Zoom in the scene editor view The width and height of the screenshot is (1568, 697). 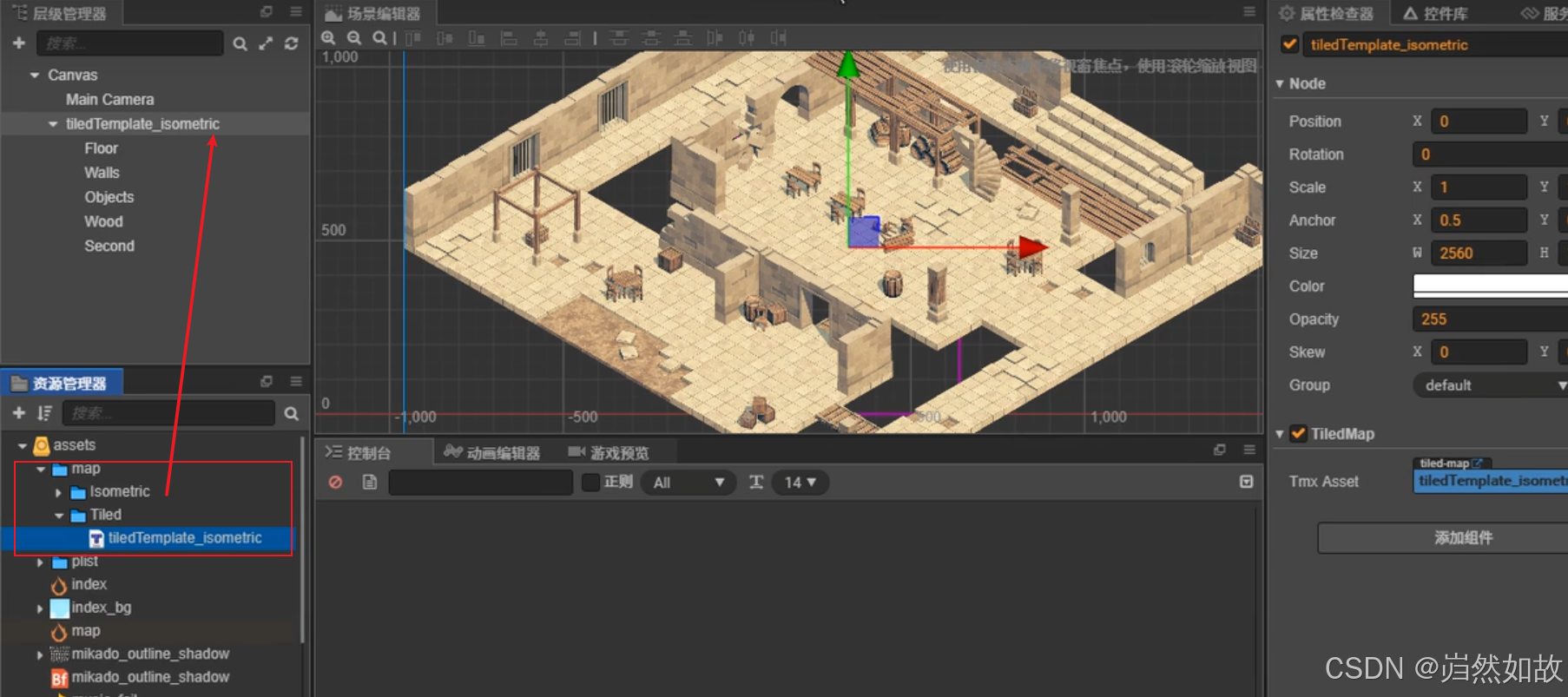point(328,37)
